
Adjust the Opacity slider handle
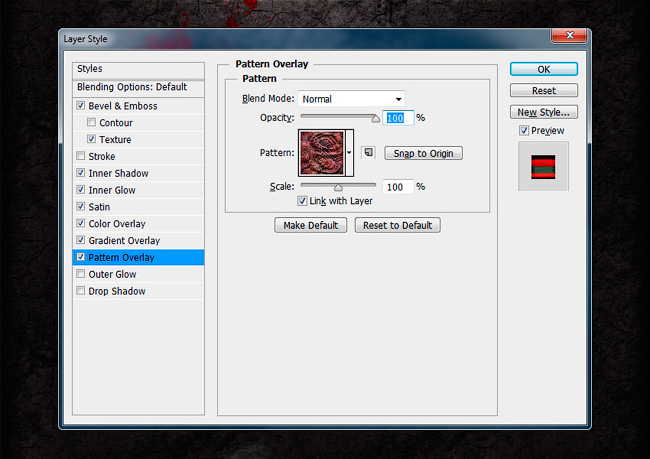[375, 119]
